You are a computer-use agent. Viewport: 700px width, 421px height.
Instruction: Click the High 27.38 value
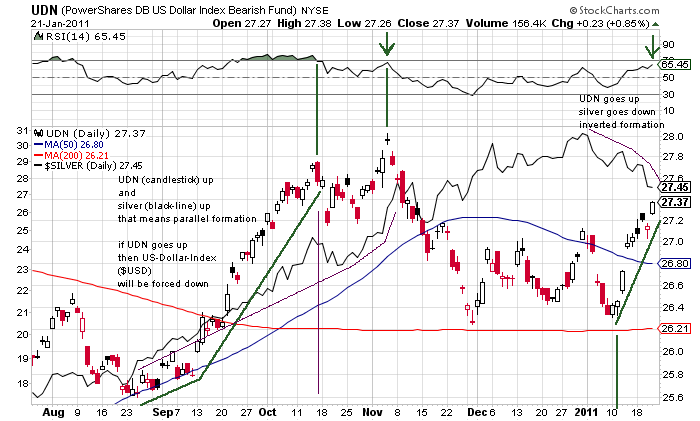point(304,23)
